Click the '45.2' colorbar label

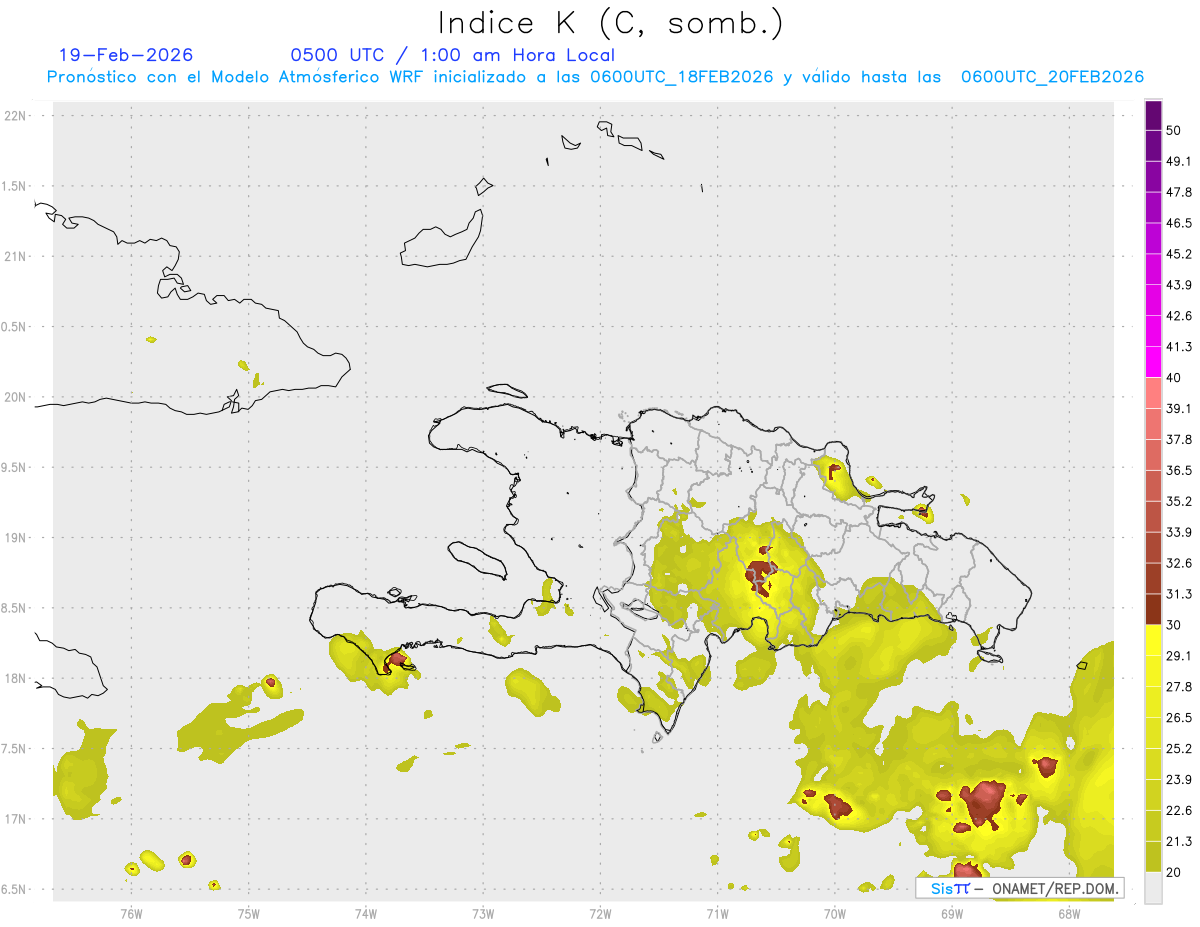[x=1179, y=254]
